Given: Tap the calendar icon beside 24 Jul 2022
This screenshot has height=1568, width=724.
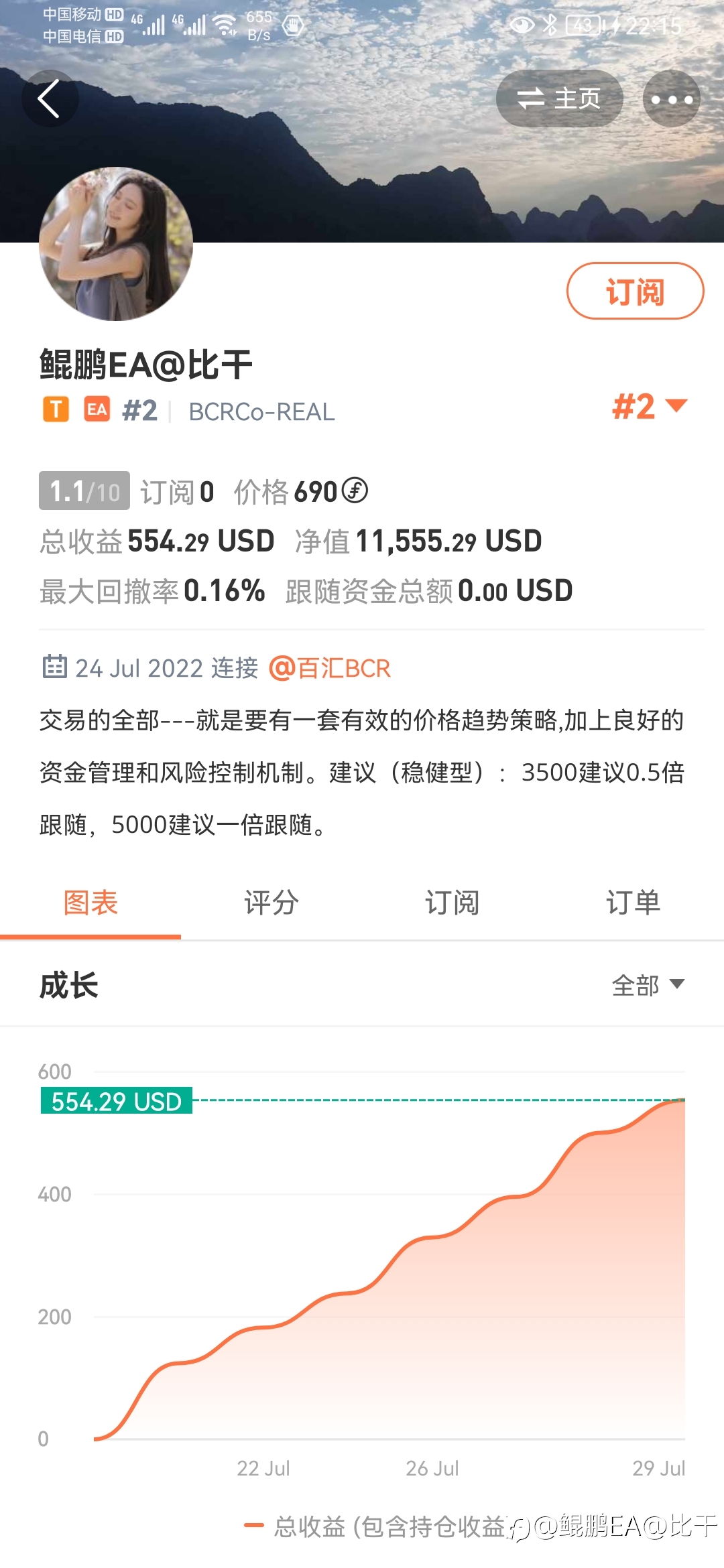Looking at the screenshot, I should click(54, 667).
